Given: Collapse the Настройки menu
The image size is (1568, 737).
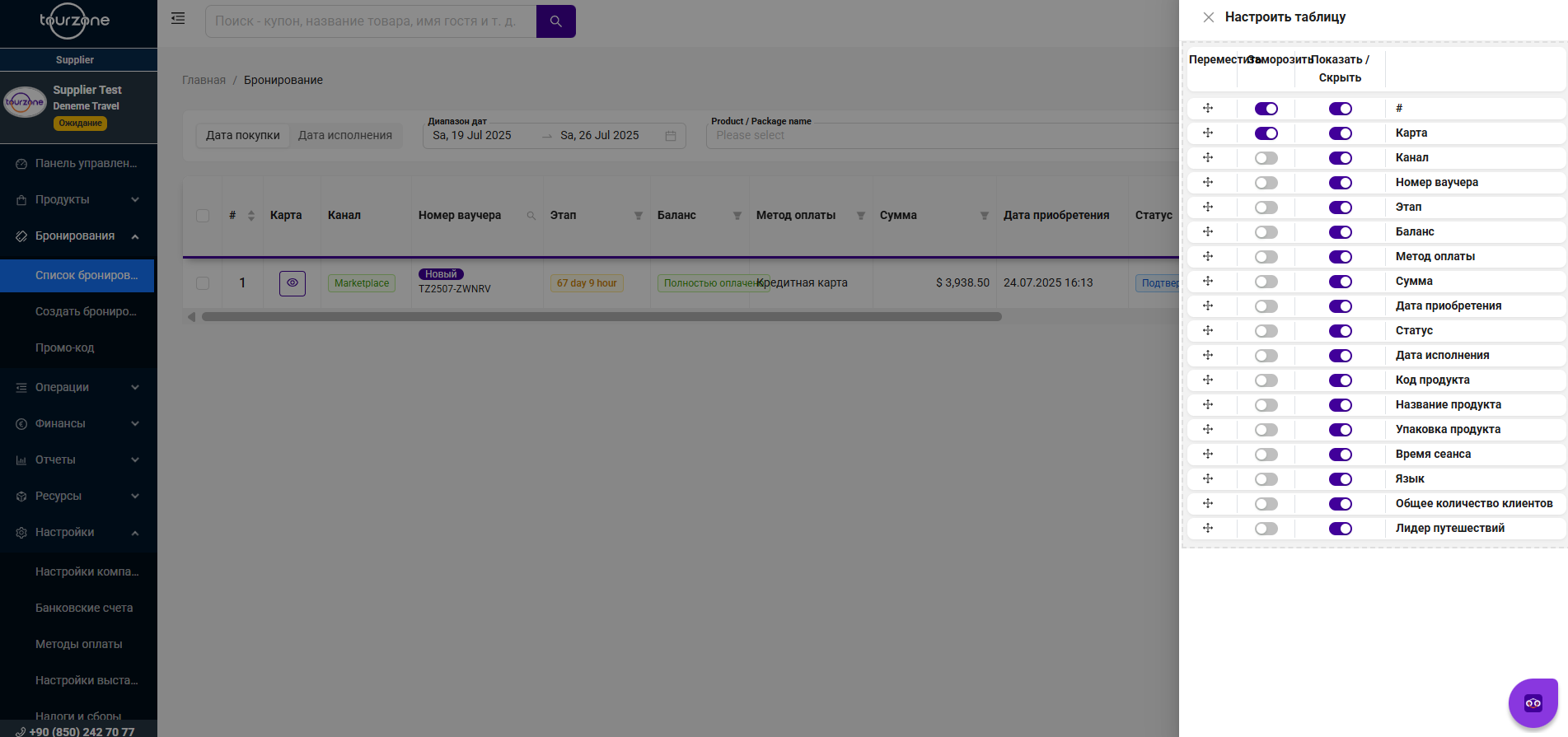Looking at the screenshot, I should click(x=78, y=532).
